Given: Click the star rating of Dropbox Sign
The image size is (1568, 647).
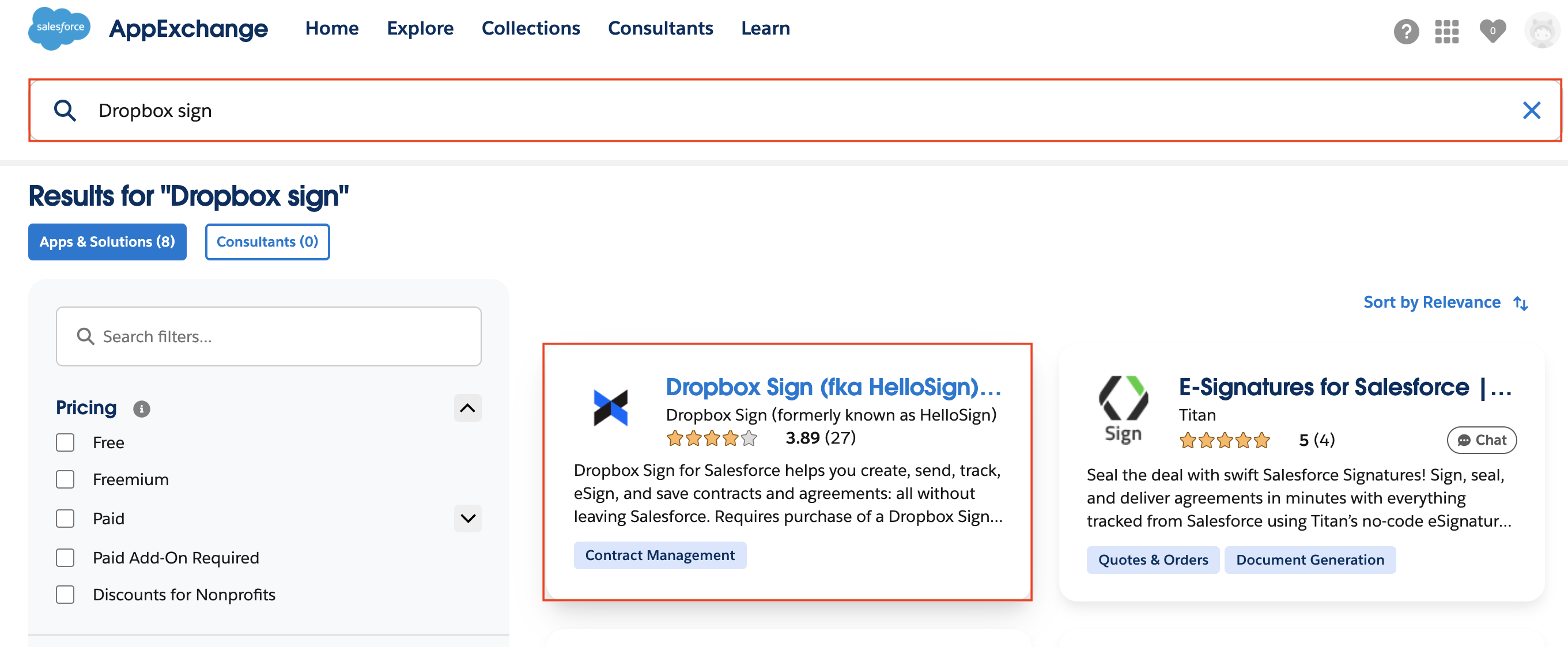Looking at the screenshot, I should [712, 438].
